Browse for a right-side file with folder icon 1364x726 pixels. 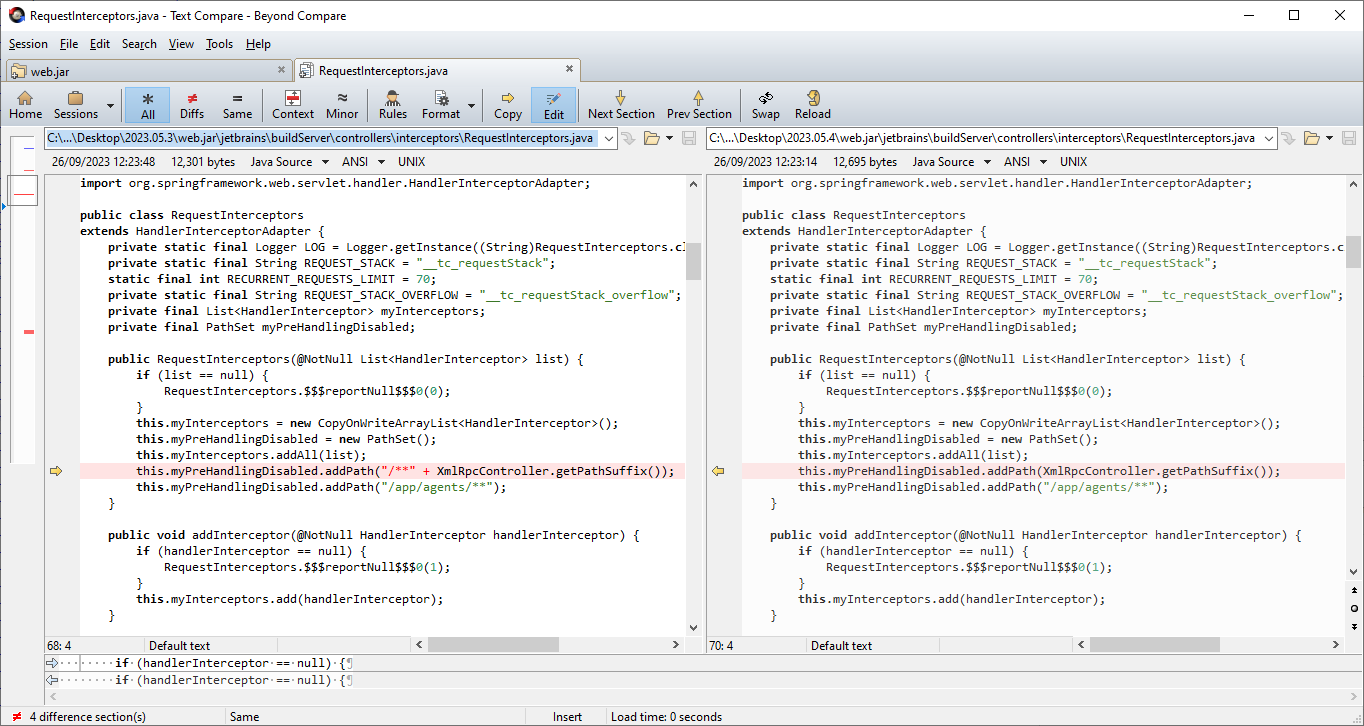[x=1311, y=138]
